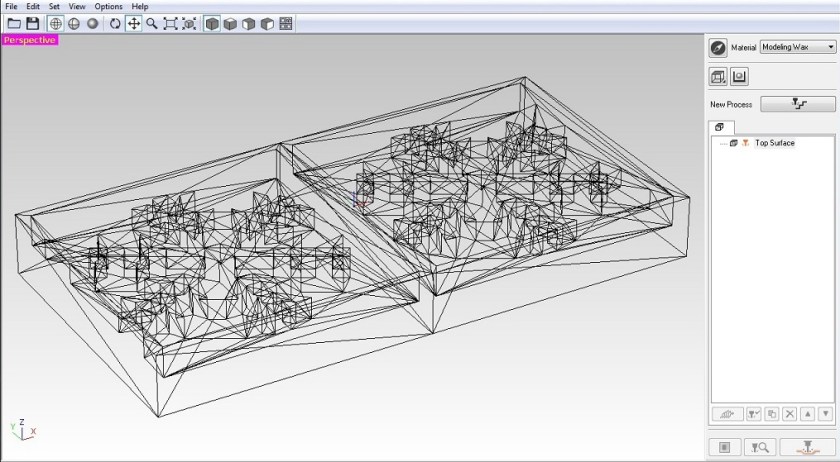This screenshot has width=840, height=462.
Task: Open the Material dropdown showing Modeling Wax
Action: [797, 47]
